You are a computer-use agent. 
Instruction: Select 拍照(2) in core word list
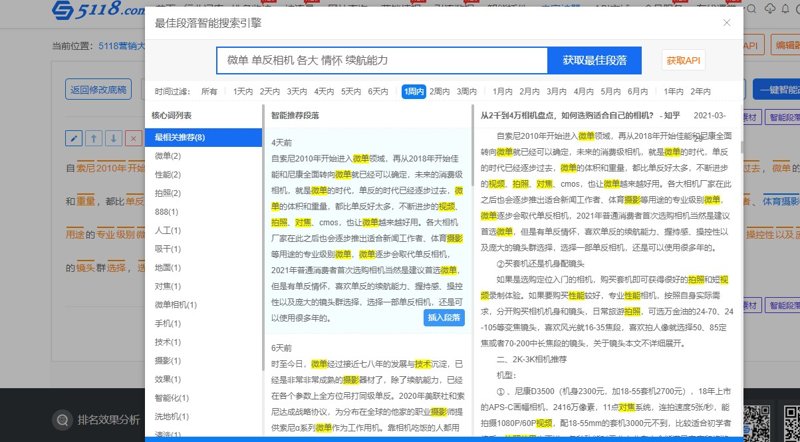(168, 193)
